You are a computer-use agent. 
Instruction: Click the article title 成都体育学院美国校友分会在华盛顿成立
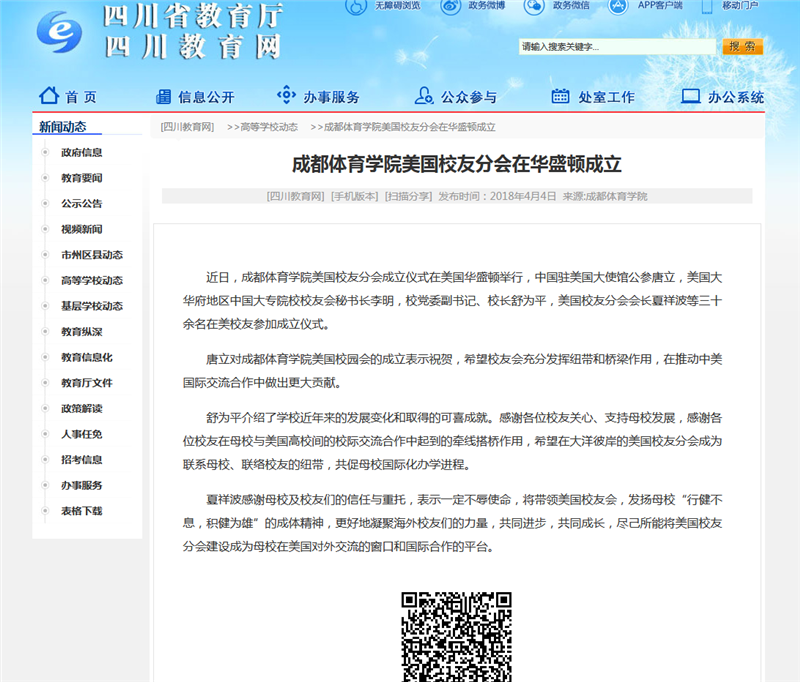[457, 164]
